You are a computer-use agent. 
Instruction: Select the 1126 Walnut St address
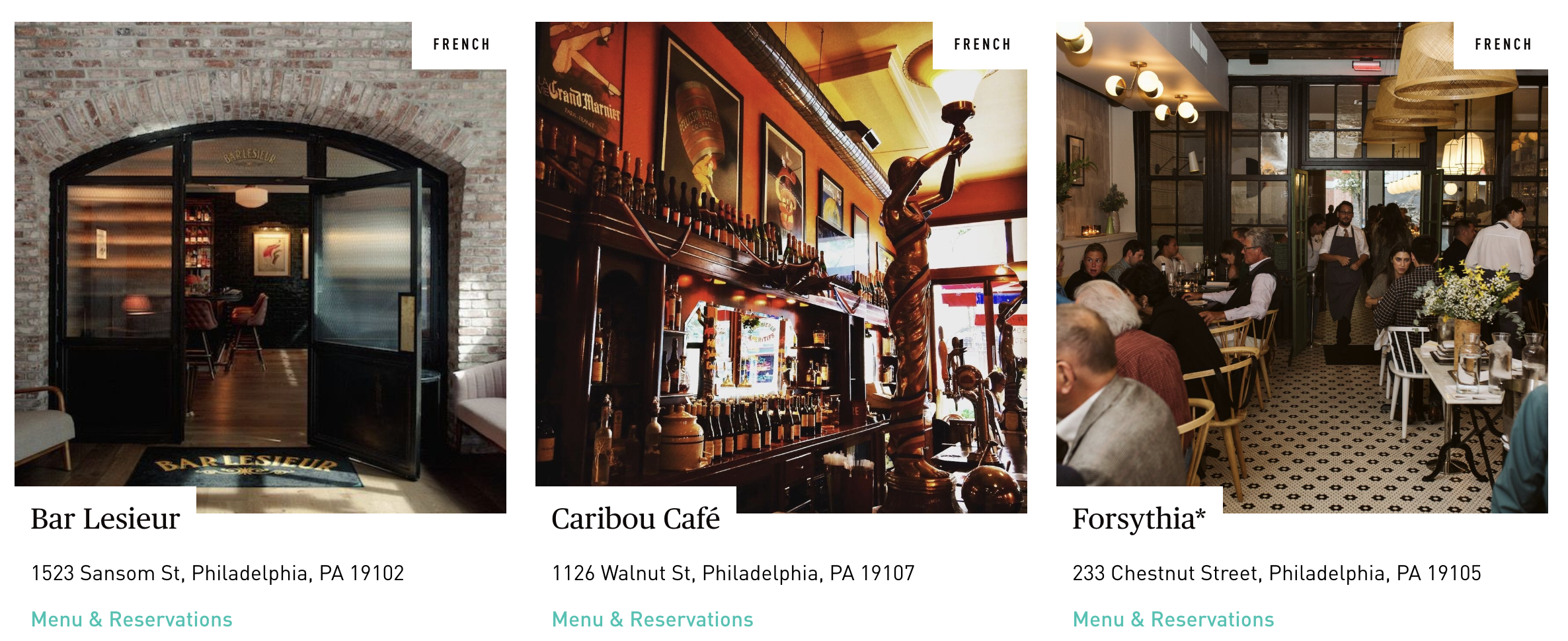pyautogui.click(x=733, y=573)
